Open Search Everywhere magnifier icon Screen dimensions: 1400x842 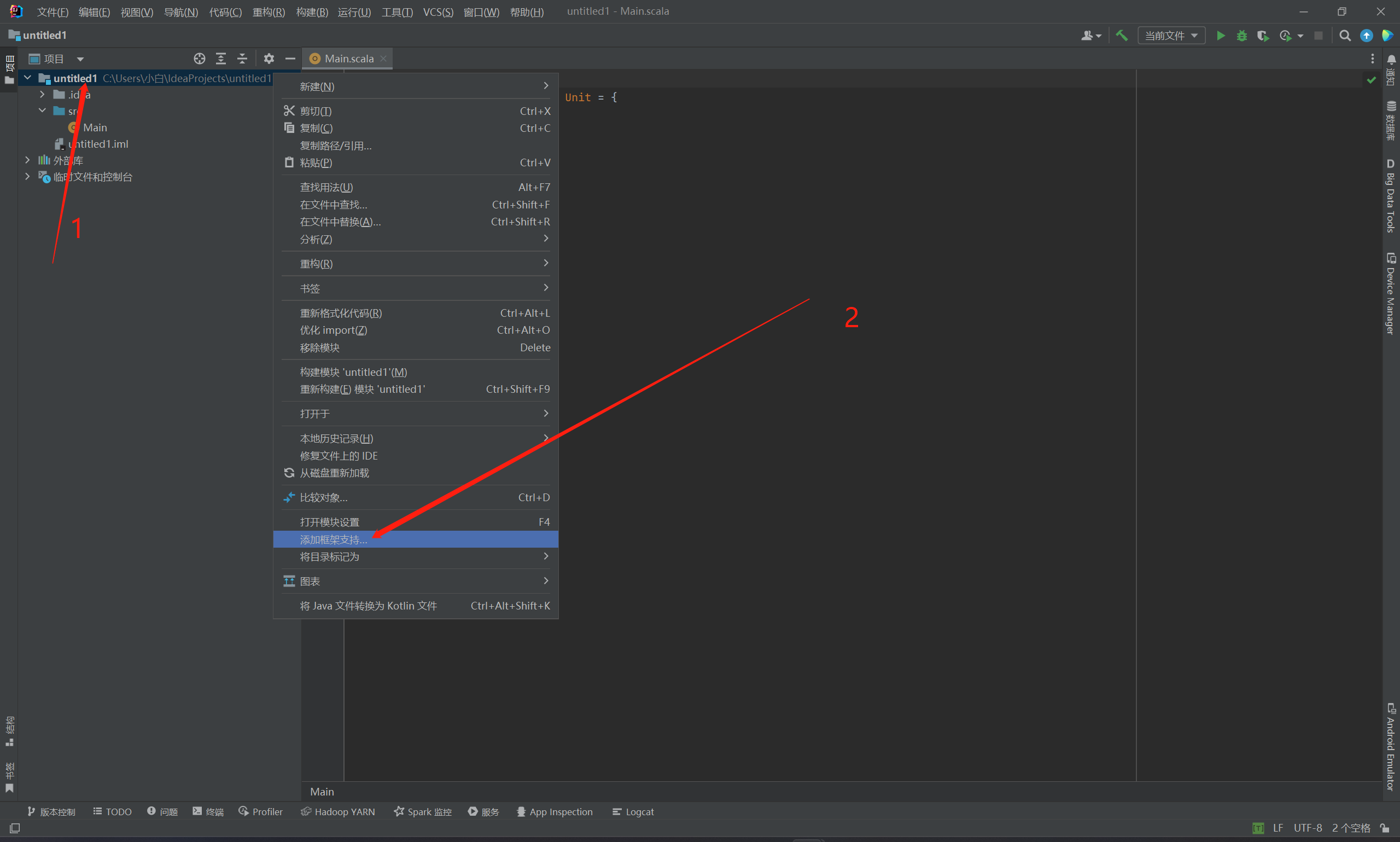[x=1344, y=36]
